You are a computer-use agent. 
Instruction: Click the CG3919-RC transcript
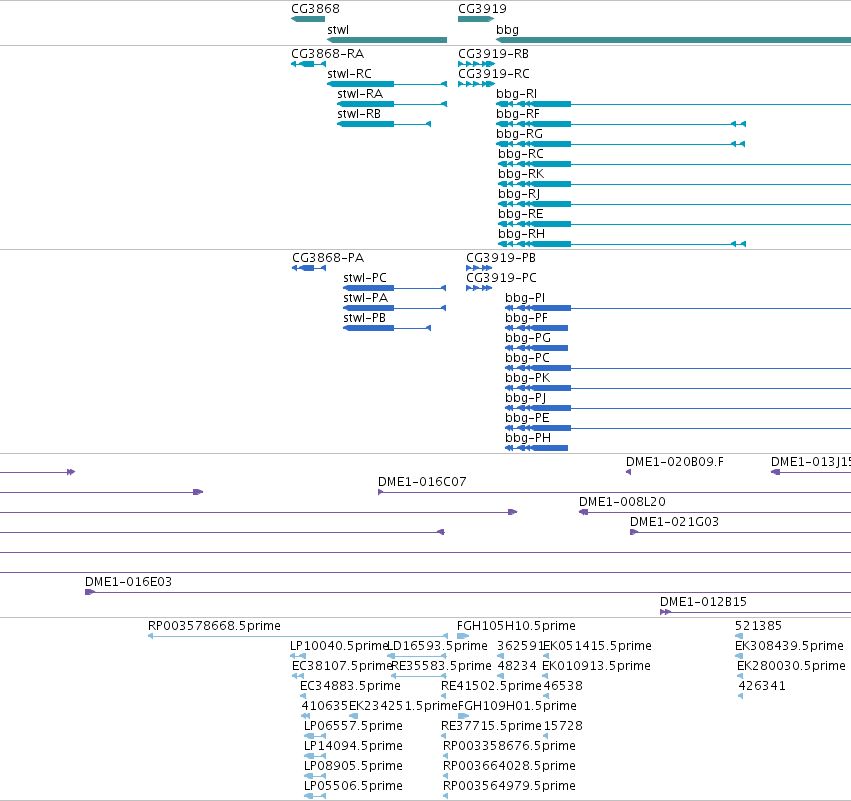[476, 84]
